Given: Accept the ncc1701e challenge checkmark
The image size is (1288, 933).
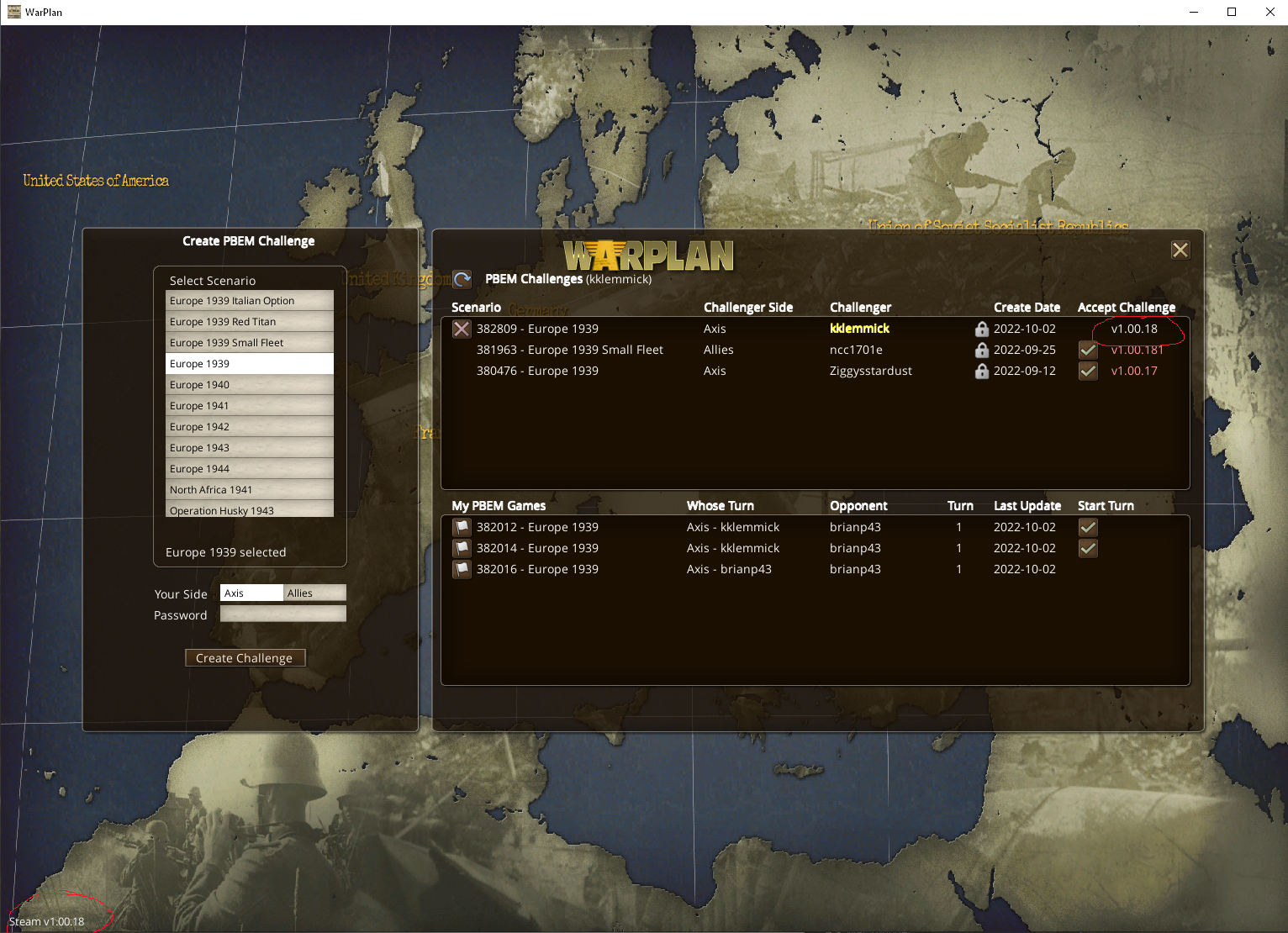Looking at the screenshot, I should 1088,350.
